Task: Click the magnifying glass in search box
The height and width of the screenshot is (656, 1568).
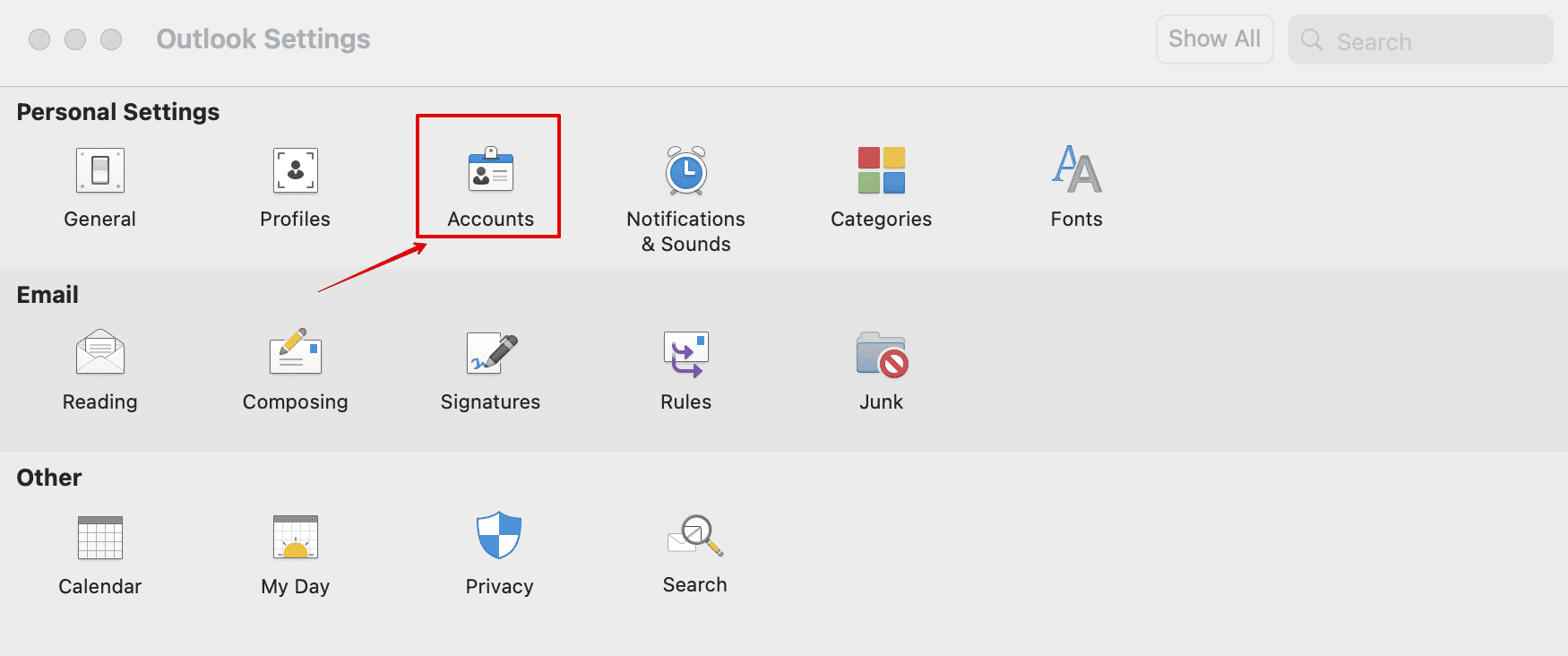Action: [1312, 40]
